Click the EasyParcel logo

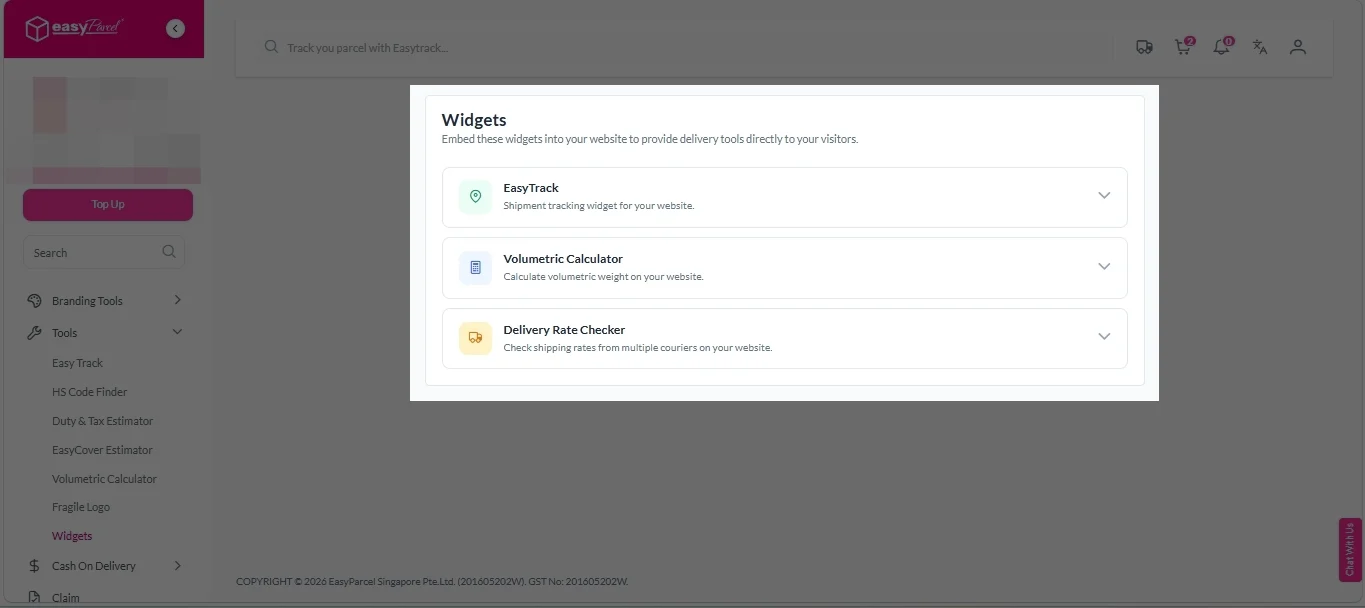73,29
